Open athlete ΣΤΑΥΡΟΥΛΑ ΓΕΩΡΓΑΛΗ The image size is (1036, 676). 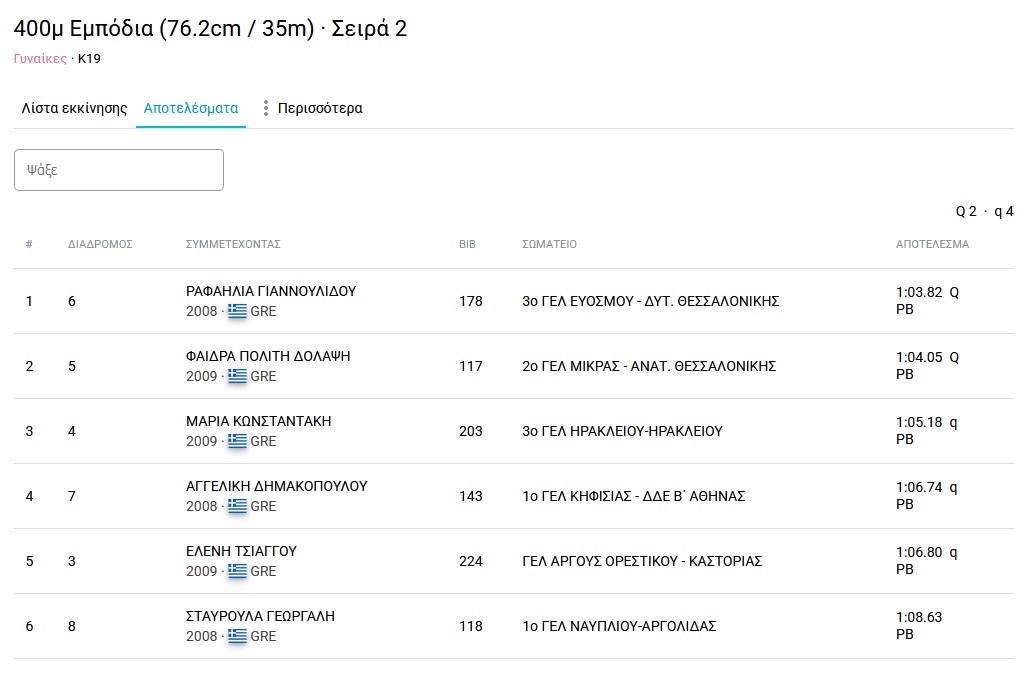pos(260,616)
